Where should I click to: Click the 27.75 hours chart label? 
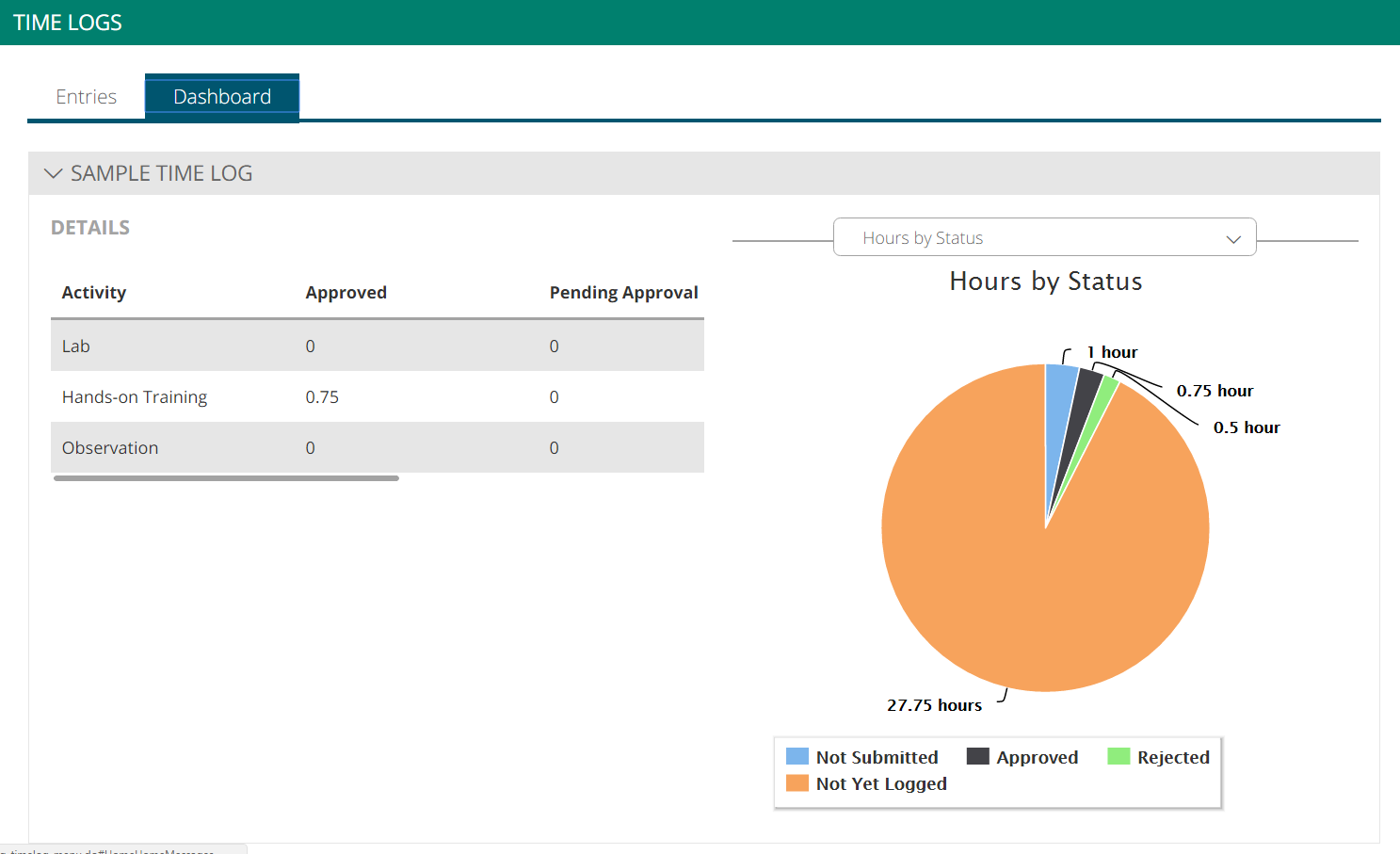(x=934, y=704)
